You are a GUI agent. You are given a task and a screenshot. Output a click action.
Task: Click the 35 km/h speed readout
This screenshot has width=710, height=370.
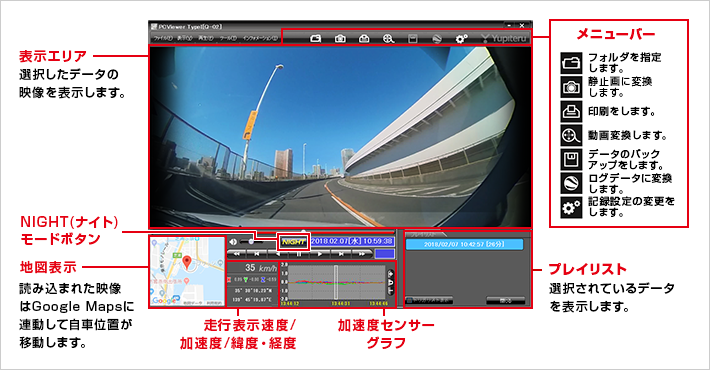pos(261,268)
